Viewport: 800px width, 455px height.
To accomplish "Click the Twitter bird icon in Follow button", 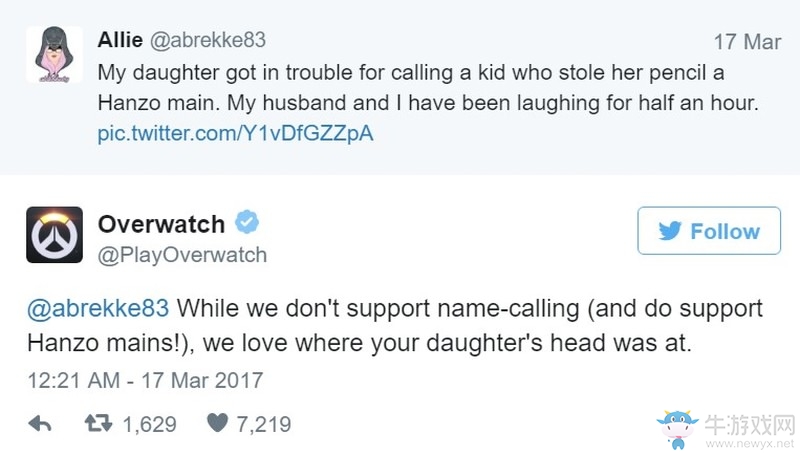I will (670, 231).
